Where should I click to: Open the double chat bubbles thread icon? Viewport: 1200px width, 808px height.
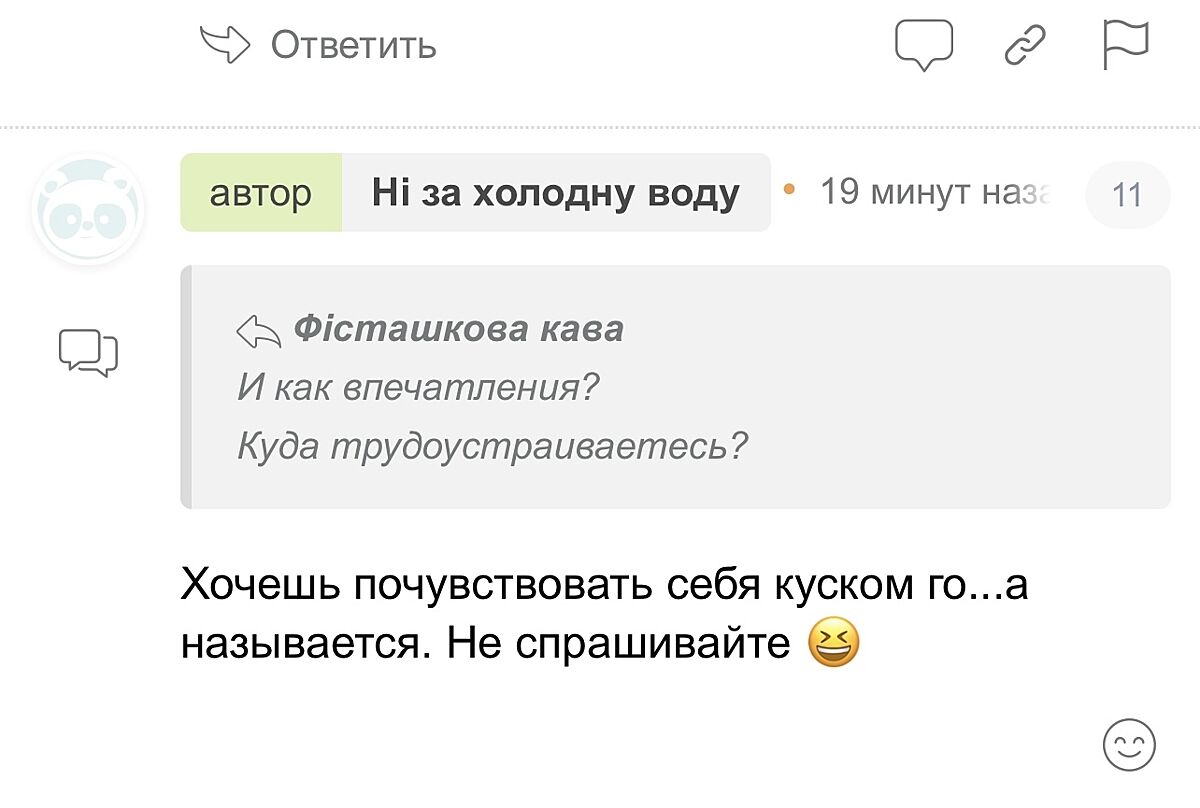point(88,352)
